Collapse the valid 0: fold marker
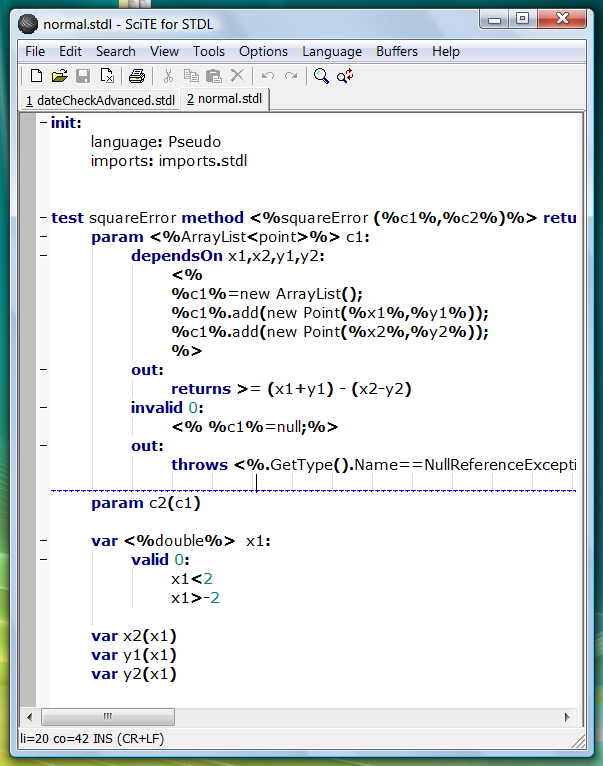 43,559
